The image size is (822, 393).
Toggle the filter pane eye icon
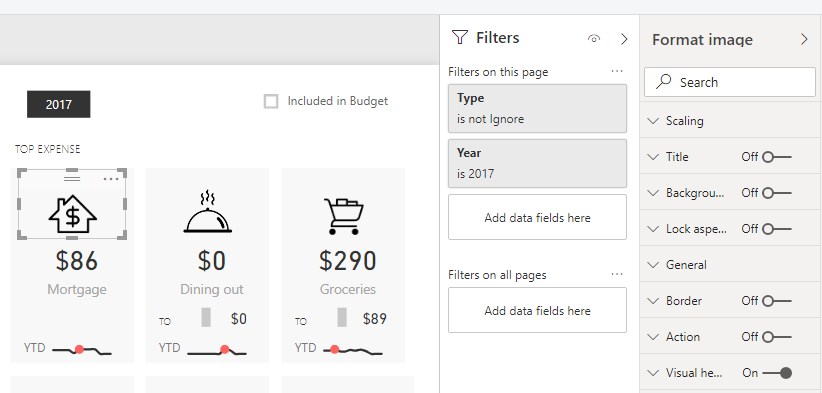[594, 39]
